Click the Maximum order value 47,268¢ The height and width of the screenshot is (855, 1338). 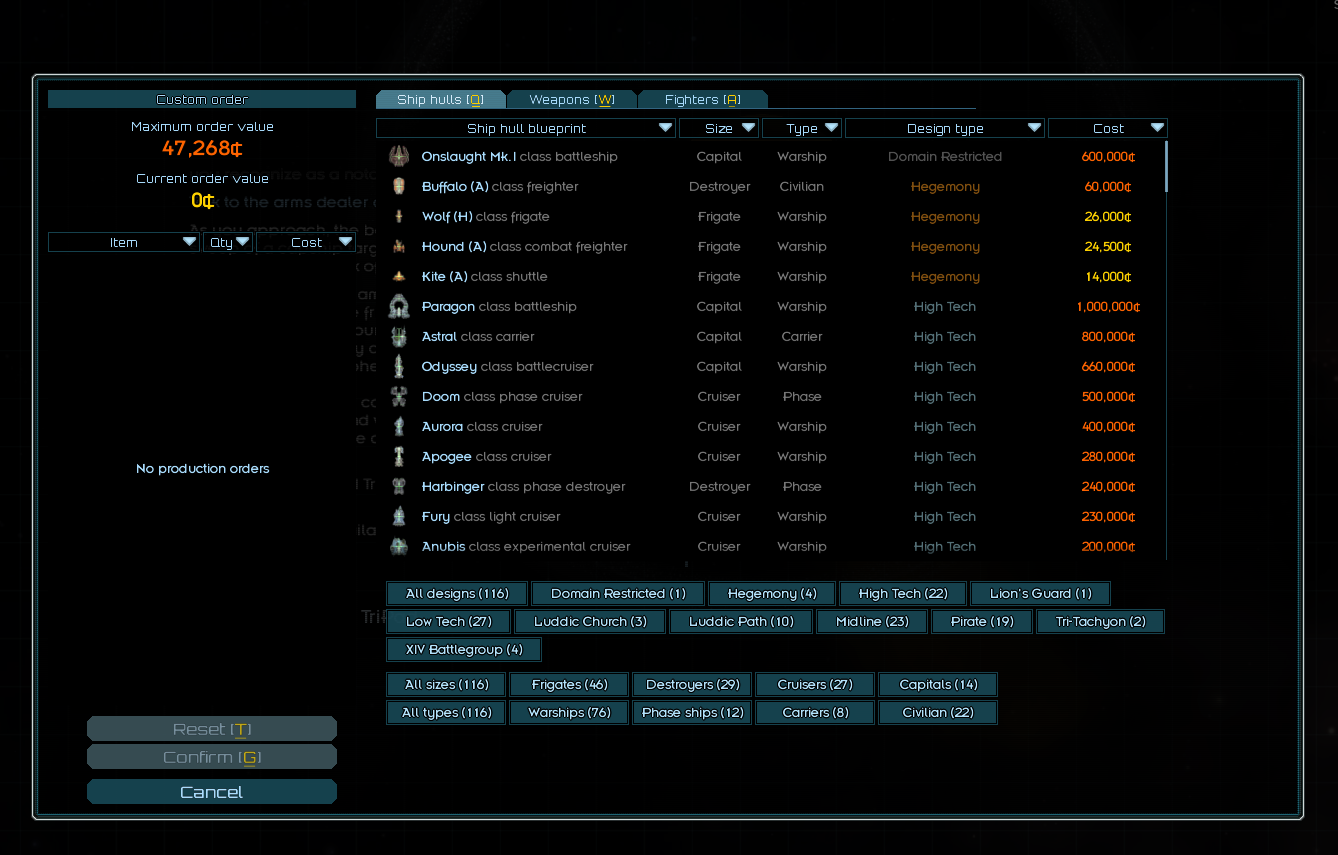[x=202, y=149]
